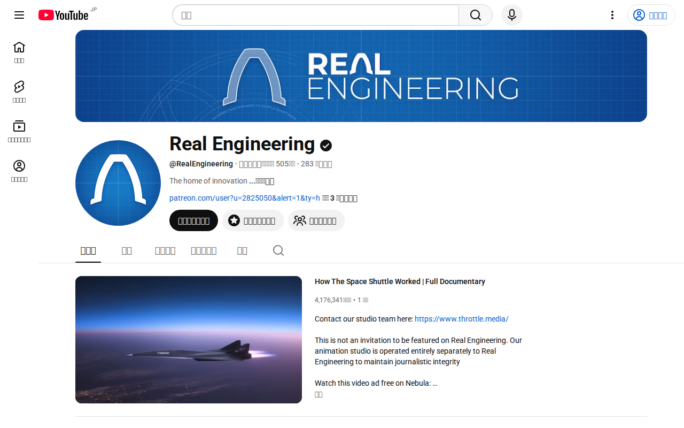Activate voice search microphone
The image size is (684, 428).
coord(512,15)
